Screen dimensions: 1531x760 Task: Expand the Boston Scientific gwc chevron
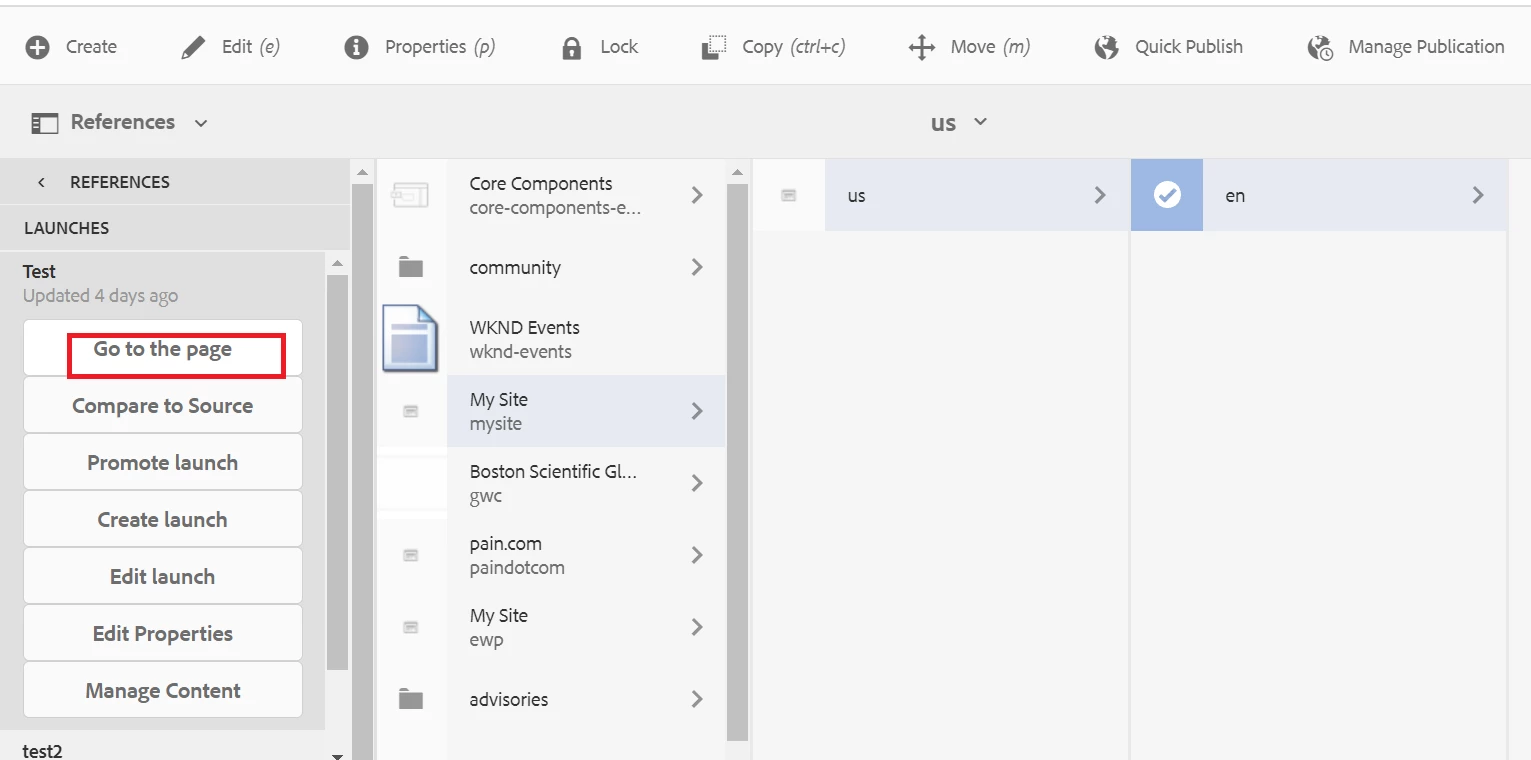coord(697,483)
